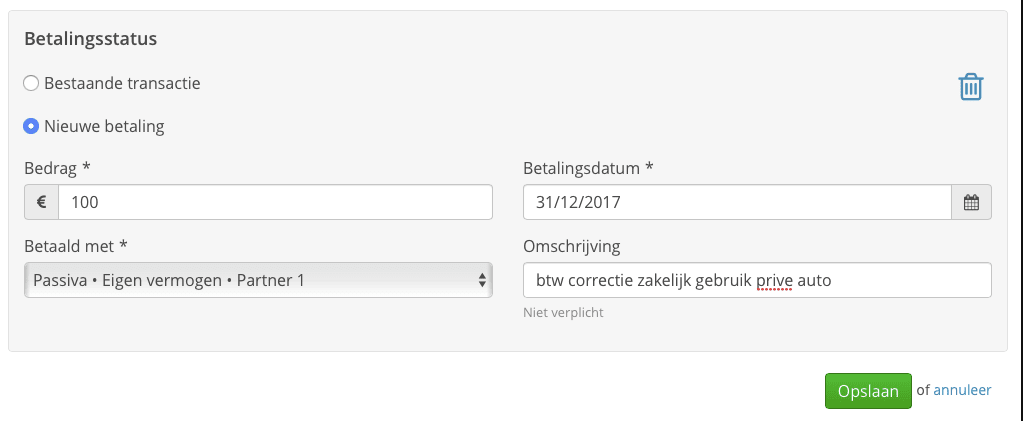Click the 'Betalingsdatum *' field label
Image resolution: width=1023 pixels, height=421 pixels.
[588, 168]
